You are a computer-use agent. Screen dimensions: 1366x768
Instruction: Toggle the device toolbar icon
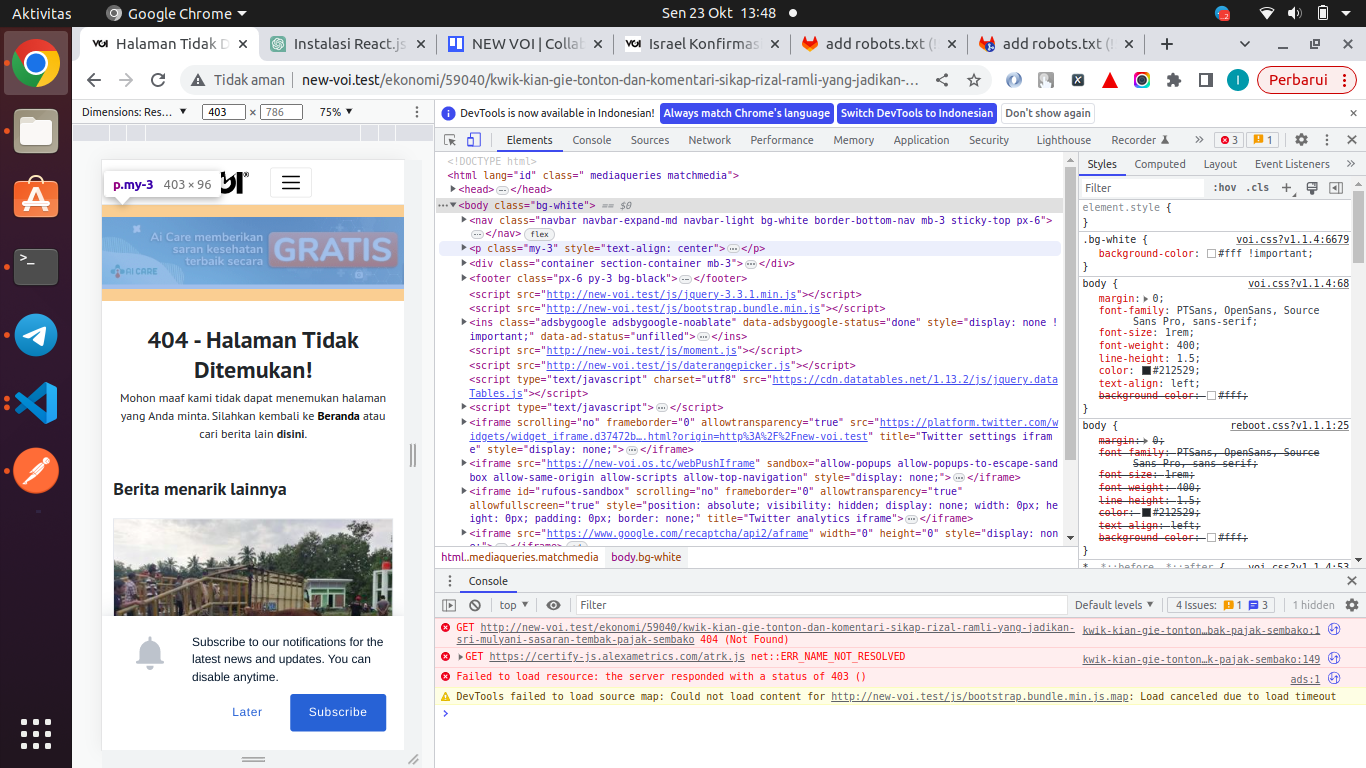click(474, 140)
